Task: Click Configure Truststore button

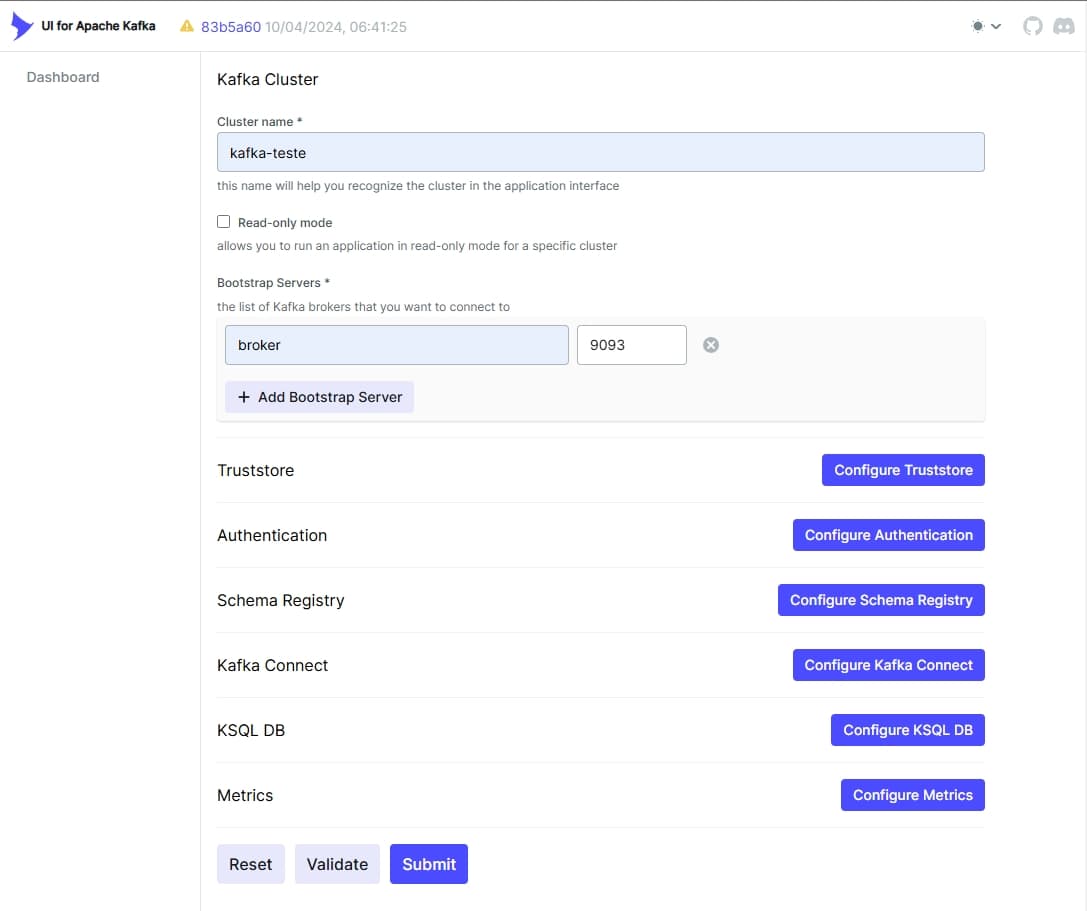Action: 903,470
